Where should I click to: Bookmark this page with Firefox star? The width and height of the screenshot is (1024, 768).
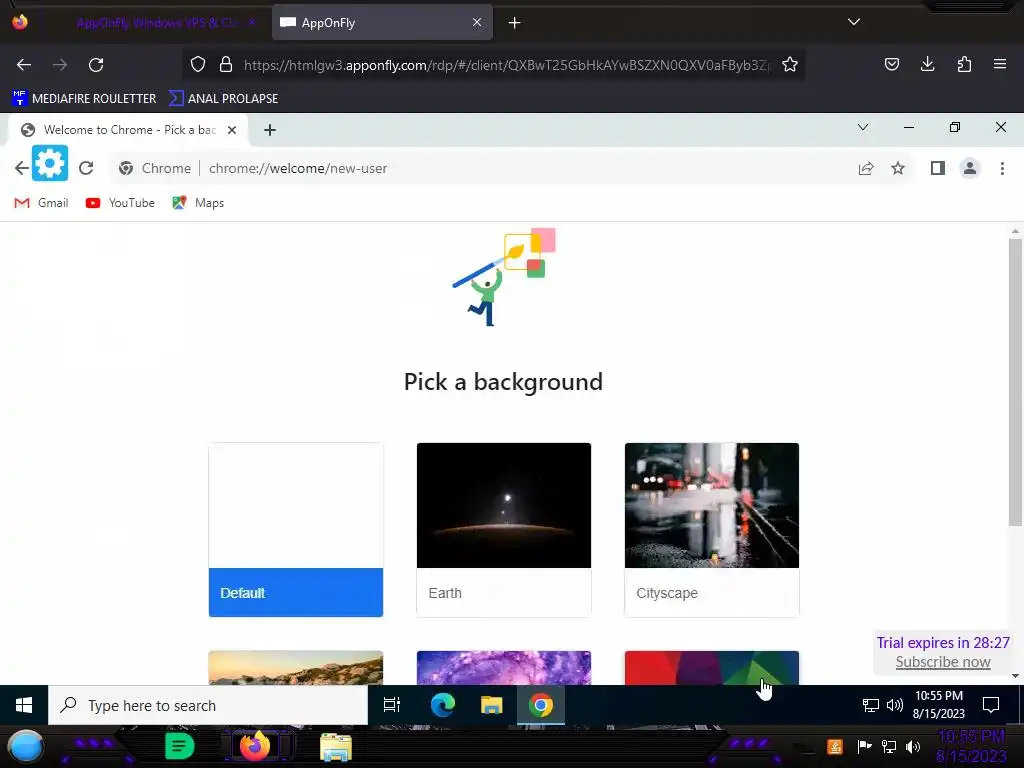coord(790,64)
